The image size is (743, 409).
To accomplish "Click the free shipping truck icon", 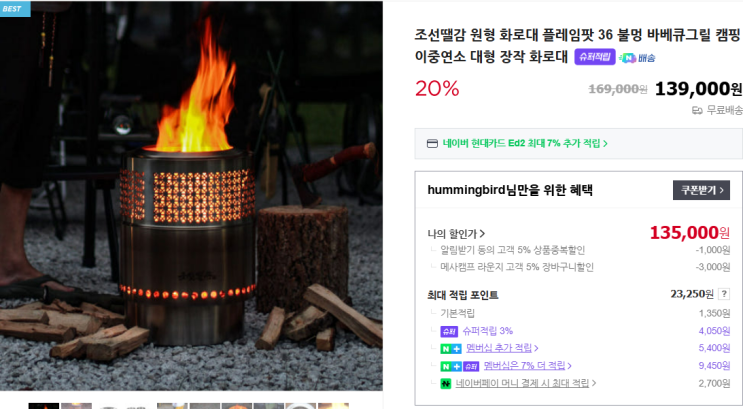I will (697, 110).
